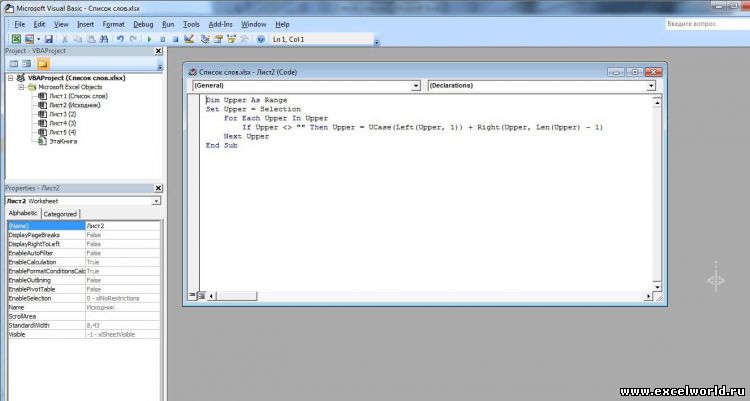750x401 pixels.
Task: Close the Properties - Лист2 panel
Action: click(158, 188)
